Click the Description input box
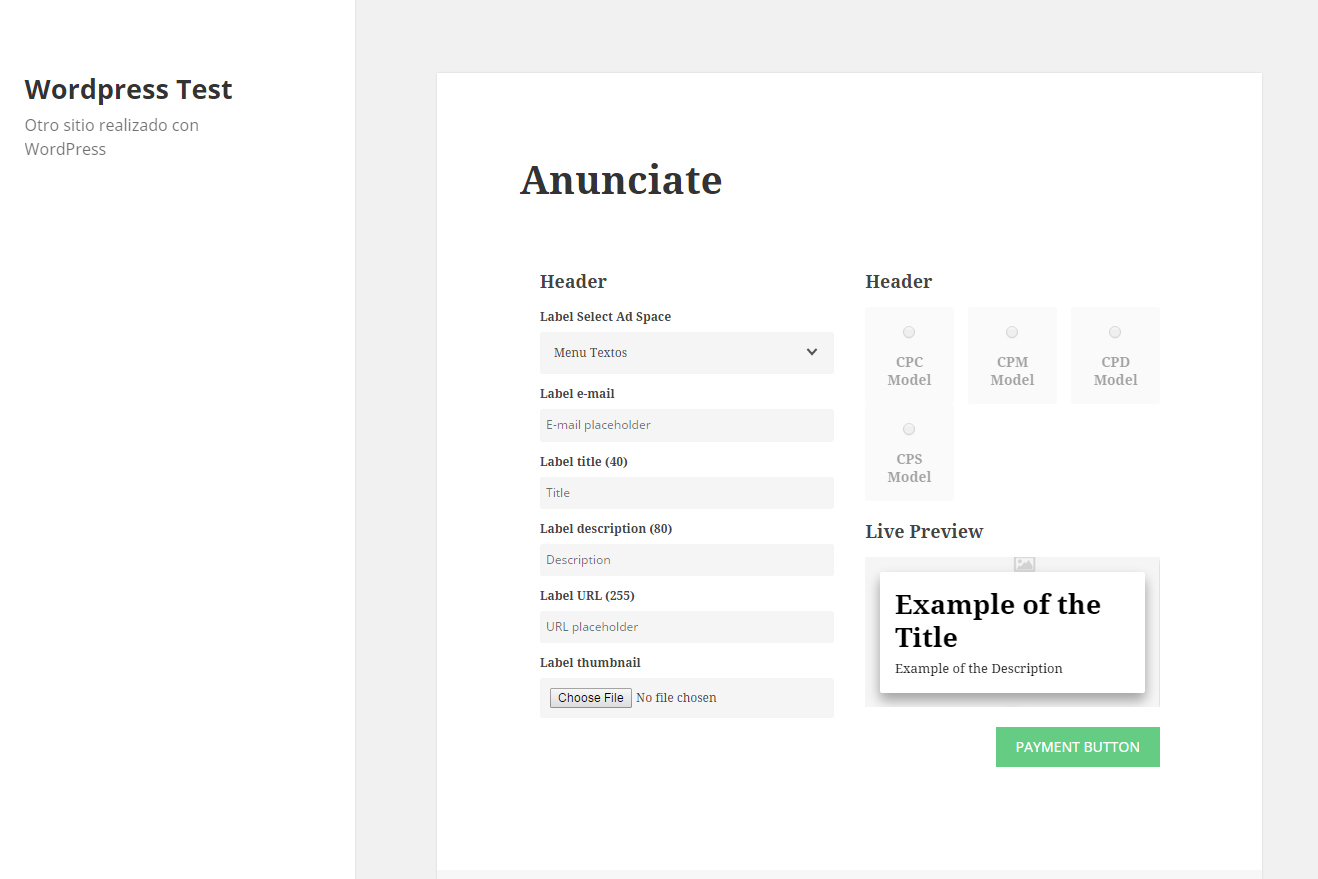 point(686,560)
